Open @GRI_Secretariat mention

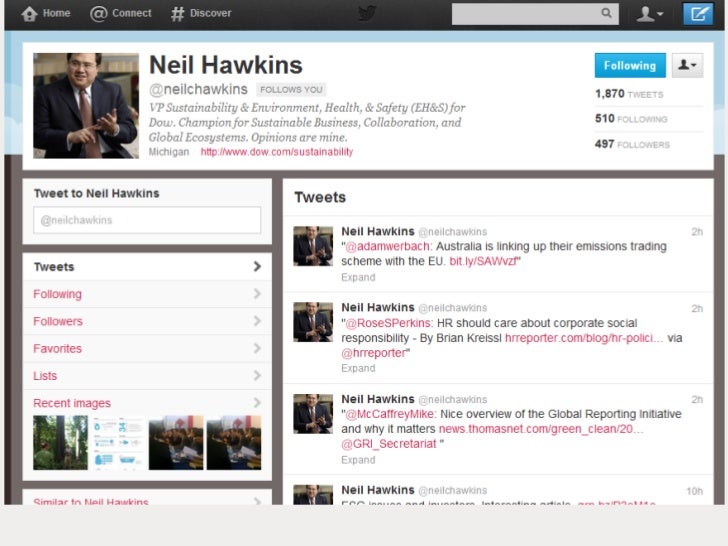pyautogui.click(x=389, y=444)
